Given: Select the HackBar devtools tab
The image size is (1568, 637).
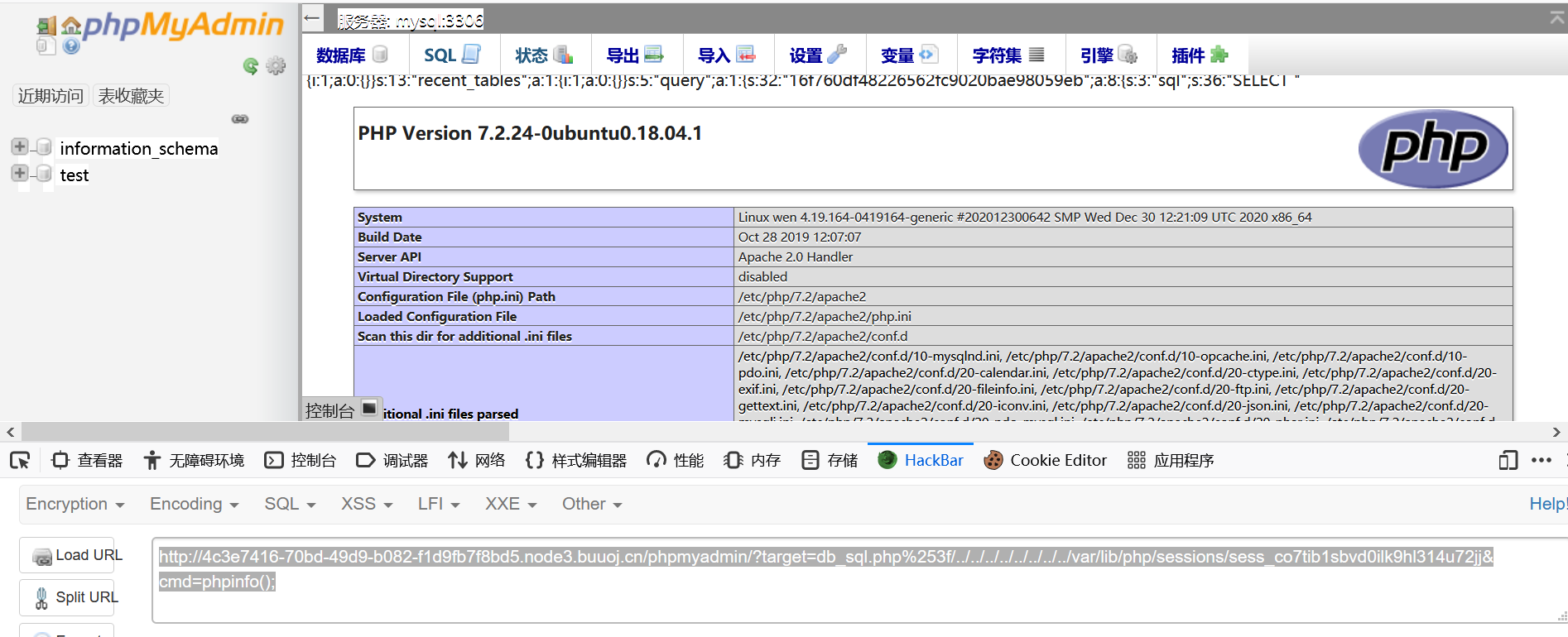Looking at the screenshot, I should point(921,460).
